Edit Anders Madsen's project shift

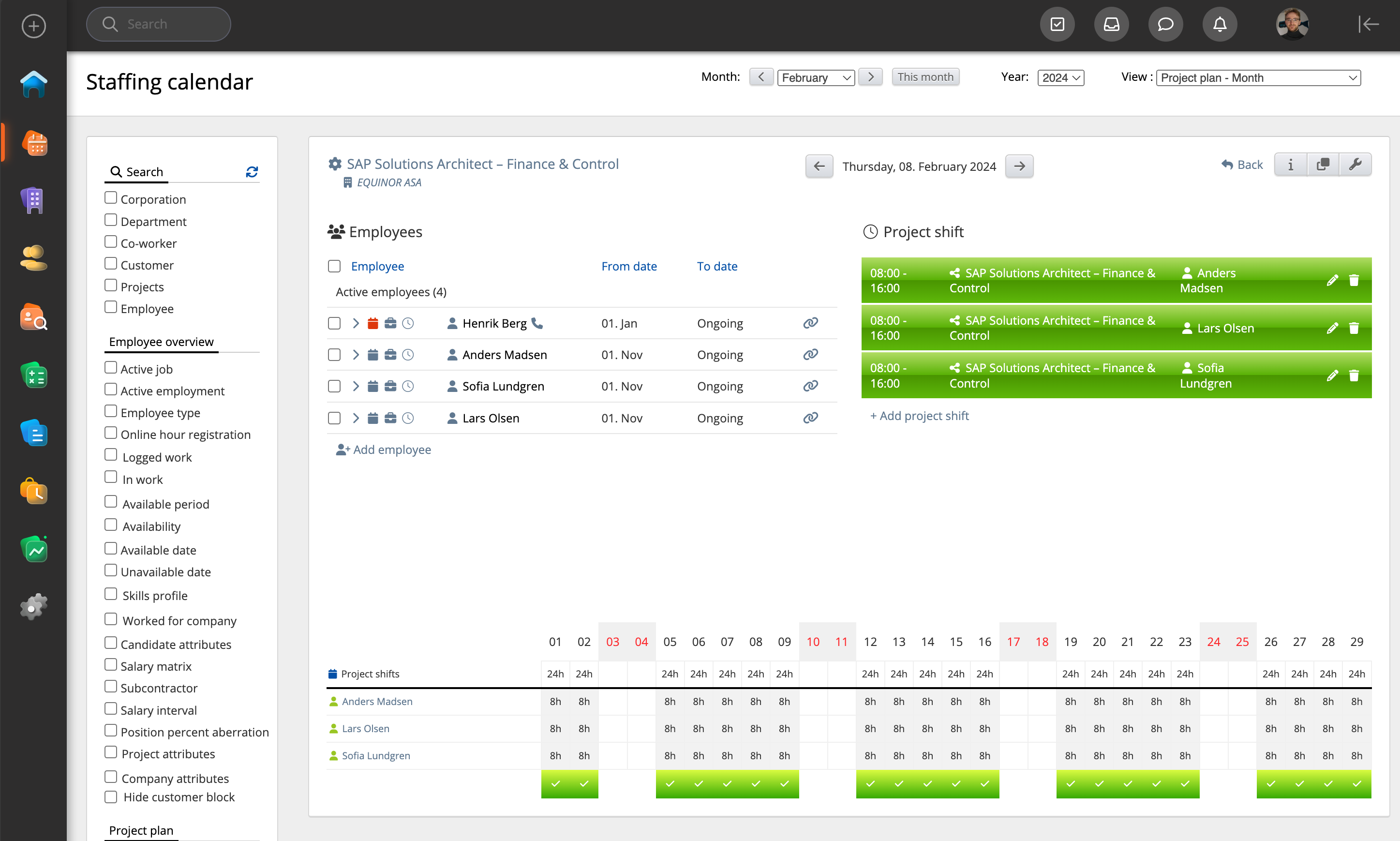point(1332,281)
